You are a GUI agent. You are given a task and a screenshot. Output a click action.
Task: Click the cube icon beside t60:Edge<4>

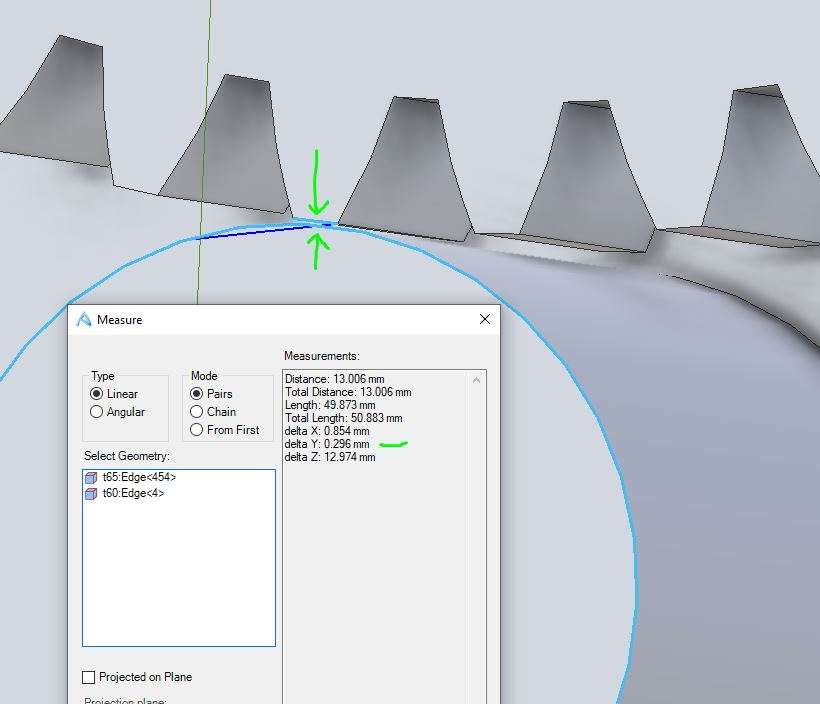pyautogui.click(x=91, y=493)
